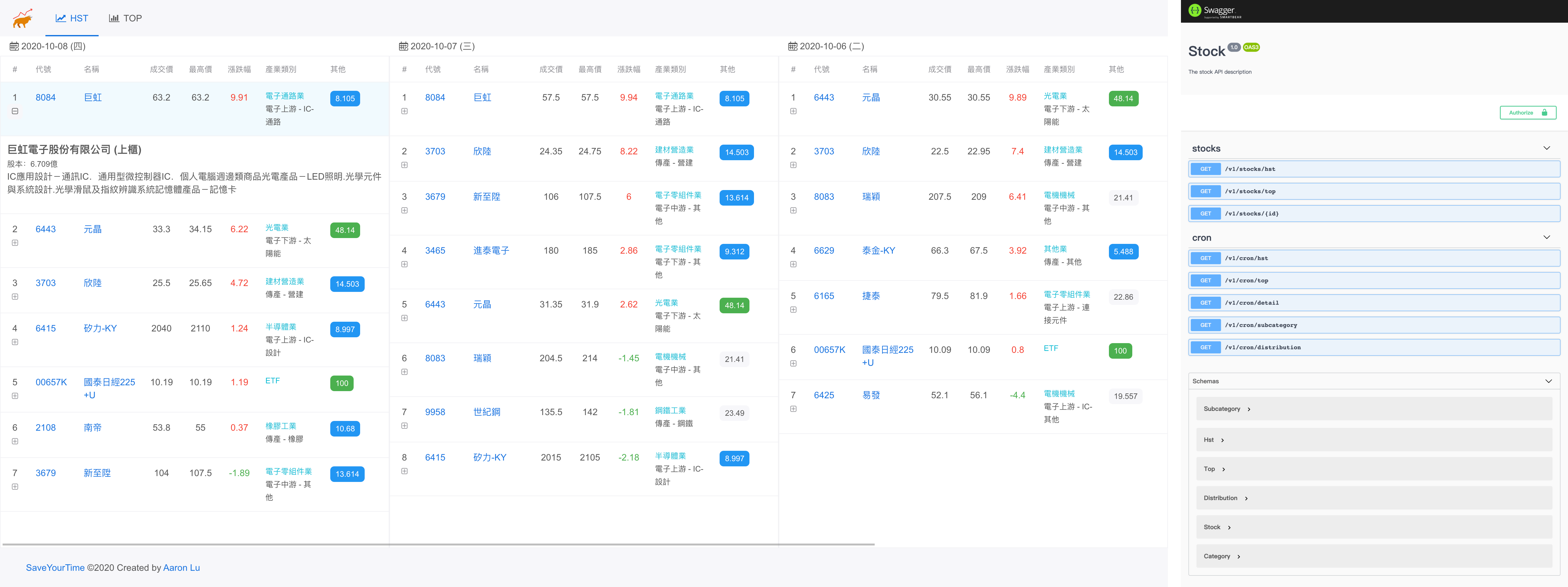
Task: Click the horizontal scrollbar under tables
Action: pos(438,545)
